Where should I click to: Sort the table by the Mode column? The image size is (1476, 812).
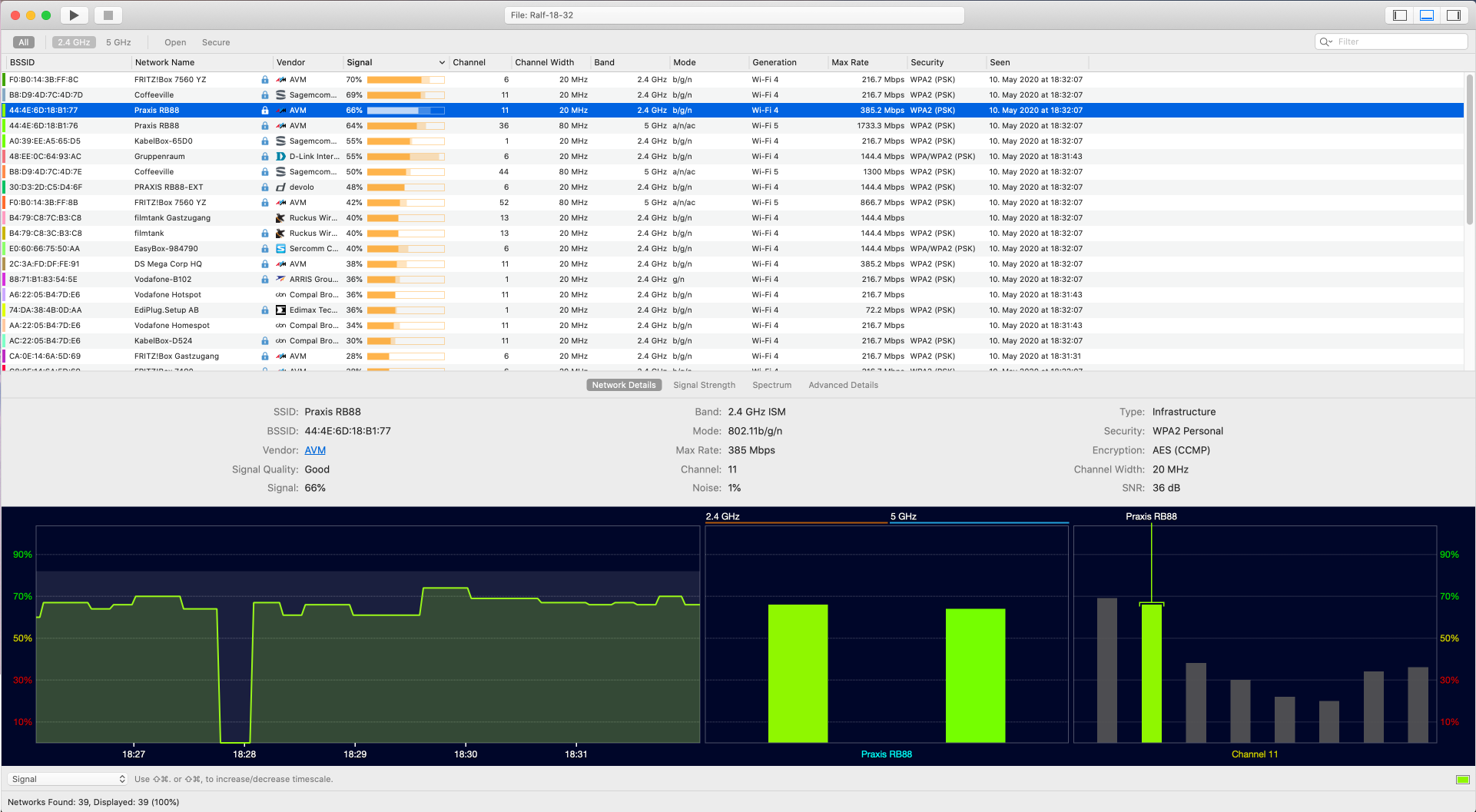pos(708,63)
